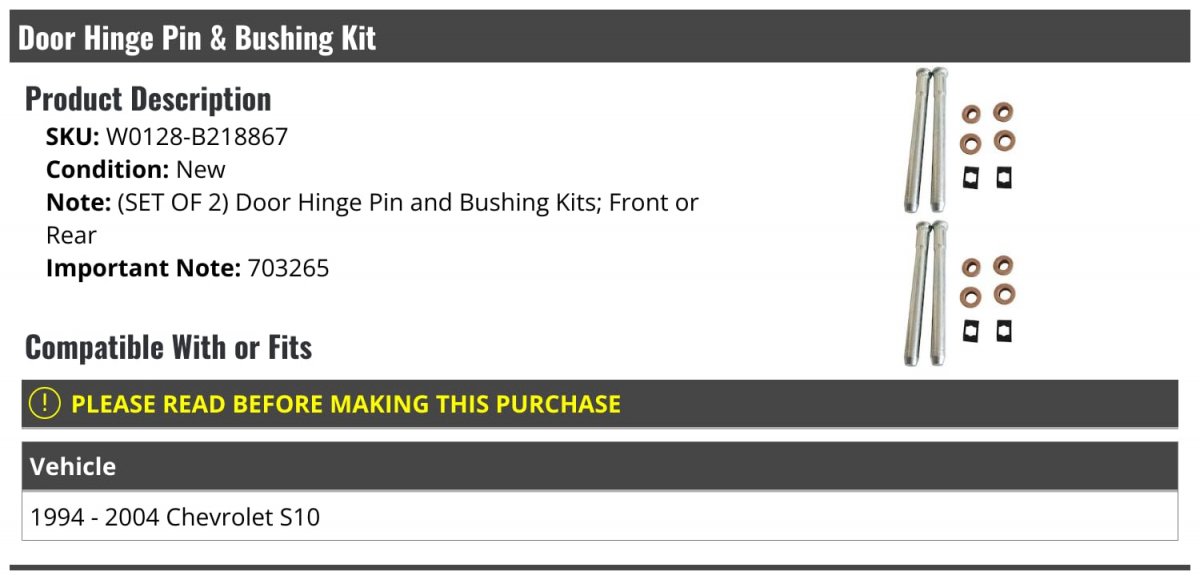This screenshot has height=580, width=1200.
Task: Click the Important Note value 703265
Action: pyautogui.click(x=287, y=268)
